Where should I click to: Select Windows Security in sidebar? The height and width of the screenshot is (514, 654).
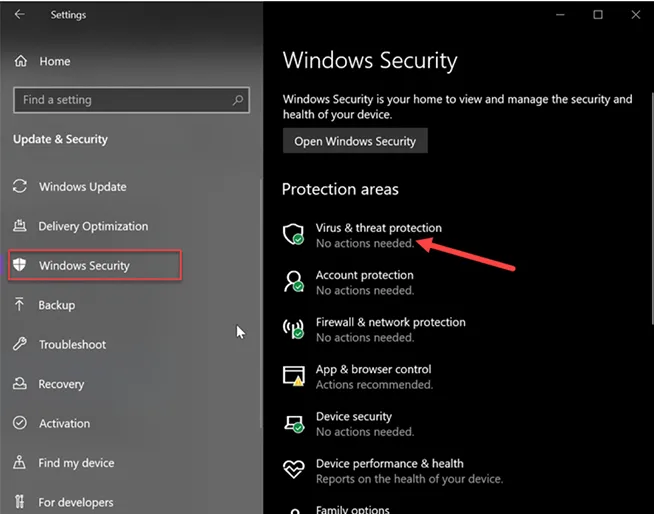84,266
